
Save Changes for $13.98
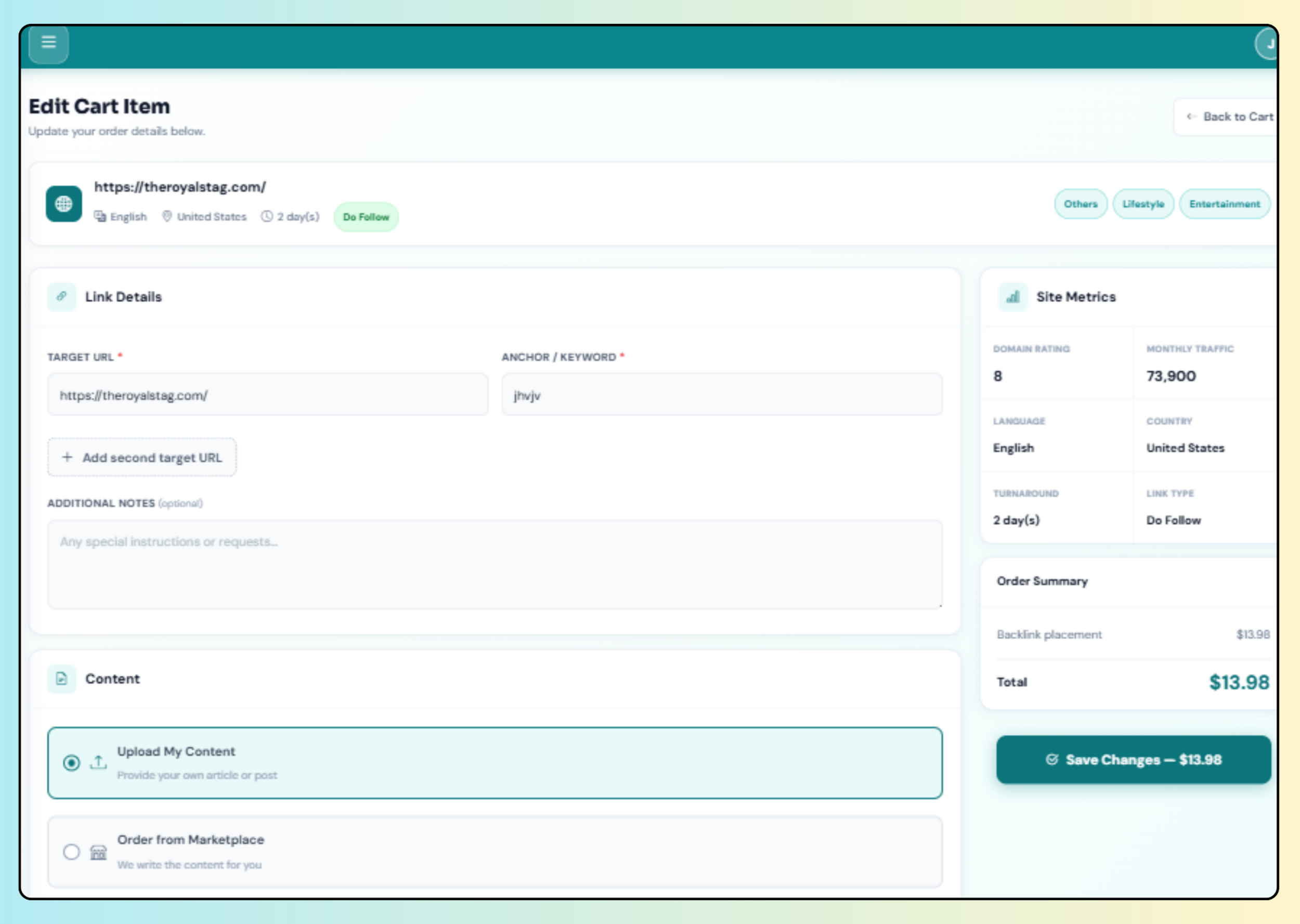[1133, 760]
